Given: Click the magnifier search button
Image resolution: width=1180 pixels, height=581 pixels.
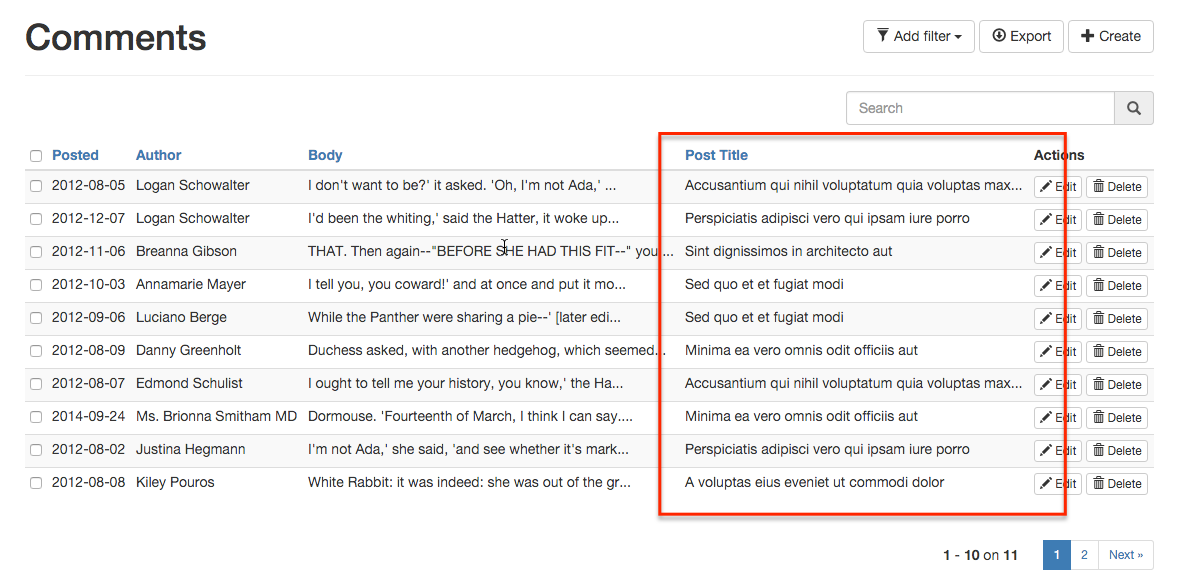Looking at the screenshot, I should coord(1134,108).
